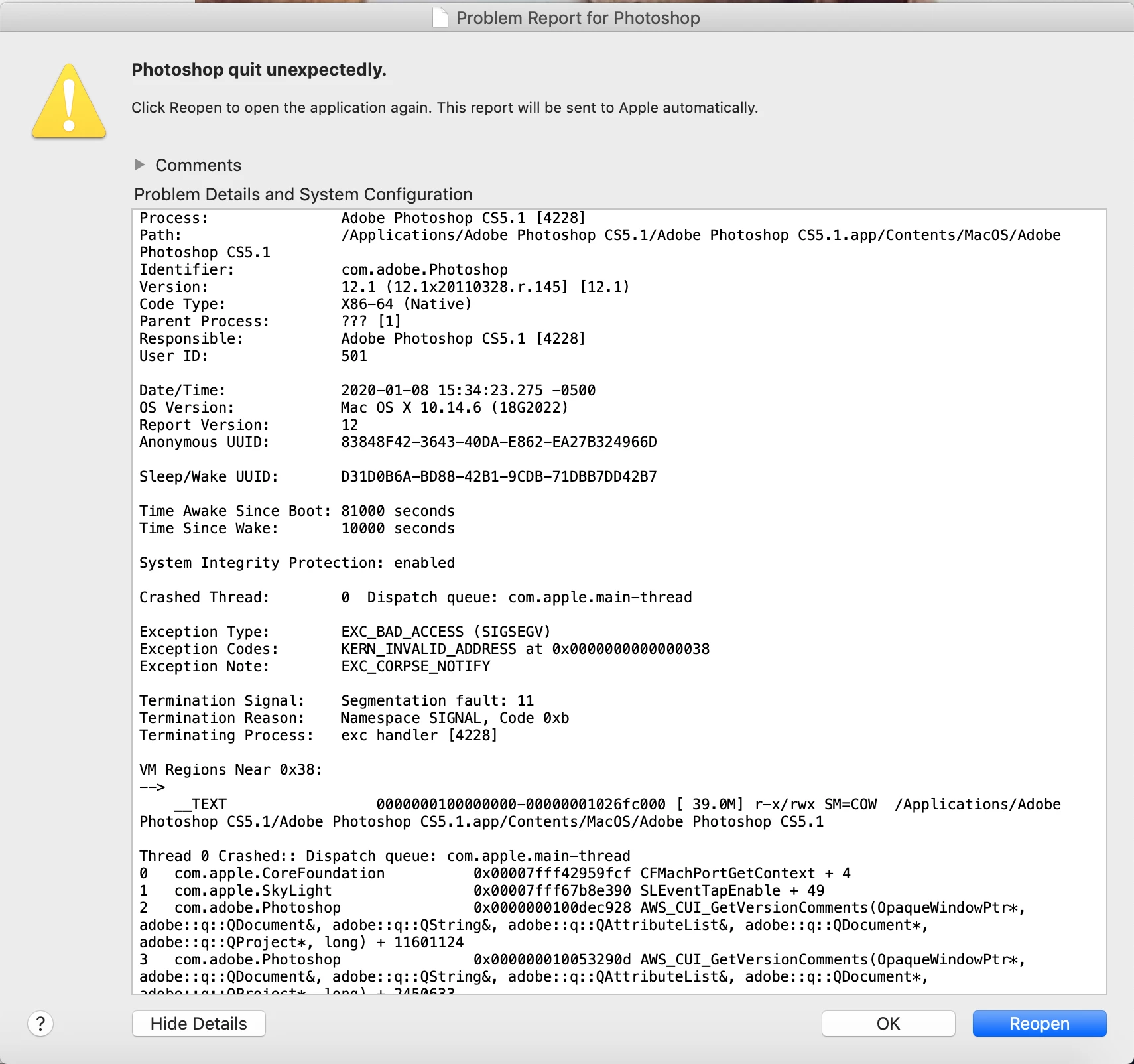The height and width of the screenshot is (1064, 1134).
Task: Click the 'VM Regions Near 0x38:' line
Action: point(231,770)
